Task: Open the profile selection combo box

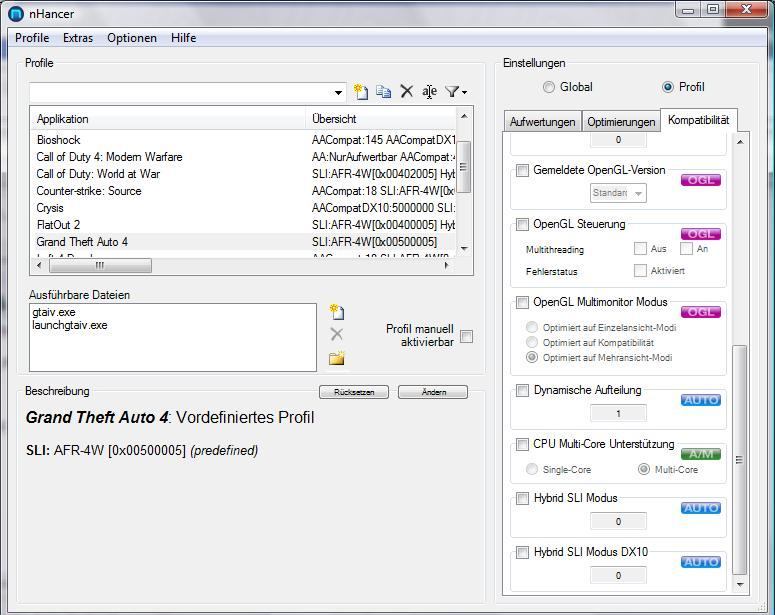Action: [188, 92]
